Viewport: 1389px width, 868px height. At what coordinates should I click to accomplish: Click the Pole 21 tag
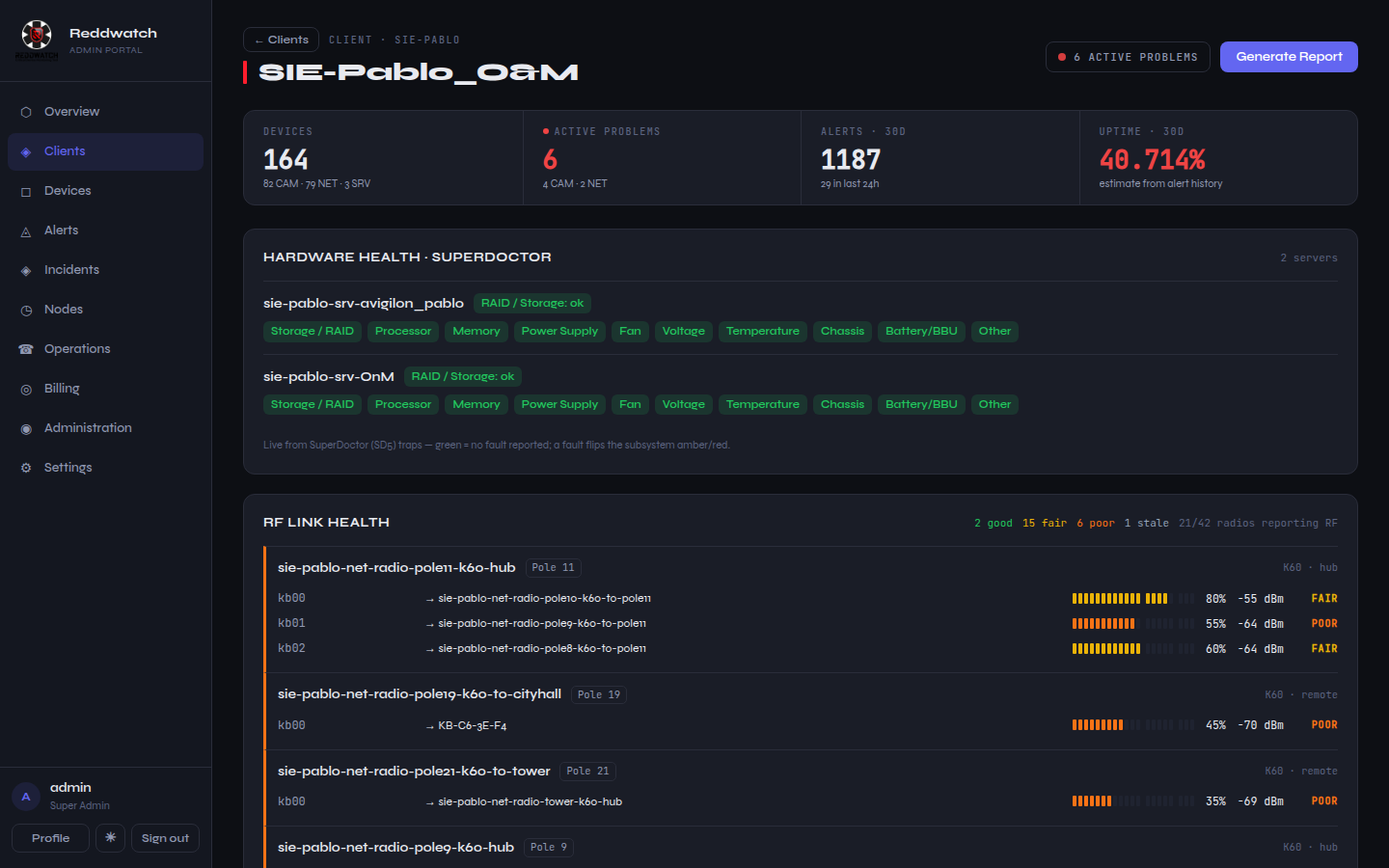click(x=587, y=771)
